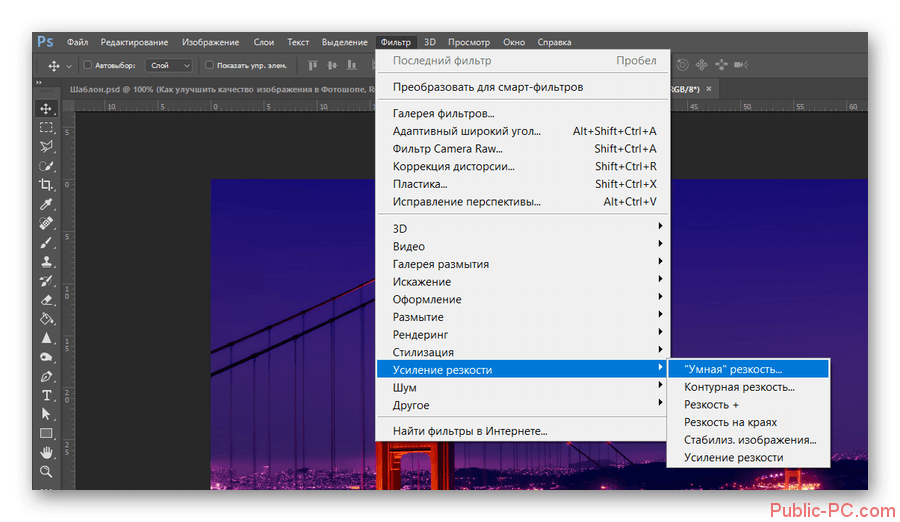900x522 pixels.
Task: Select the Rectangular Marquee tool
Action: coord(46,127)
